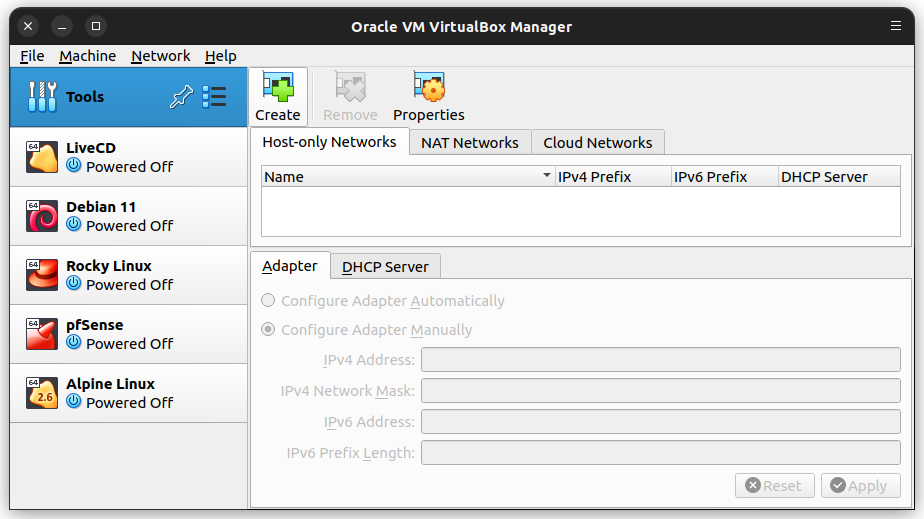Image resolution: width=924 pixels, height=519 pixels.
Task: Click the Tools wrench icon
Action: pyautogui.click(x=42, y=97)
